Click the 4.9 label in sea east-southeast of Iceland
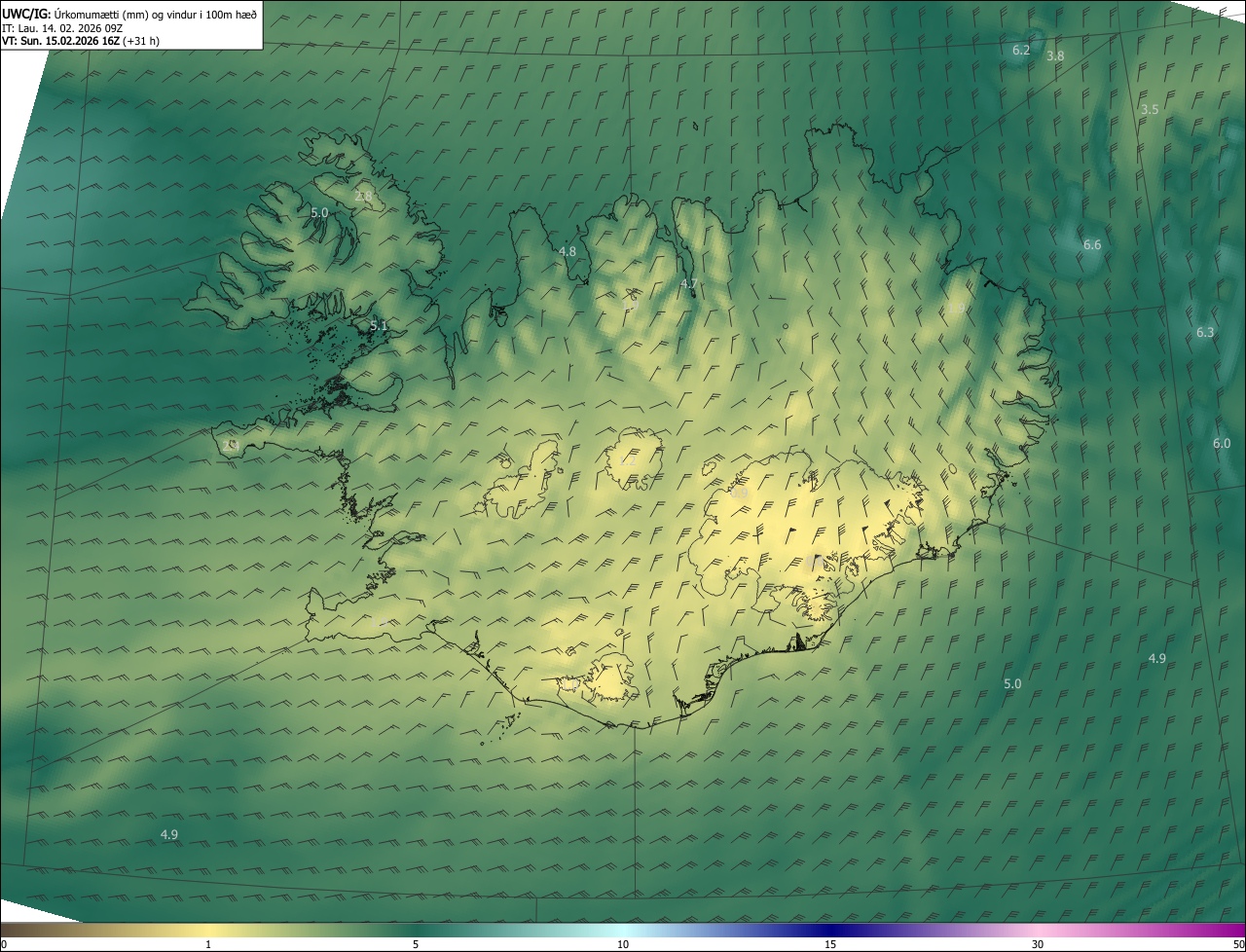Image resolution: width=1246 pixels, height=952 pixels. 1156,659
